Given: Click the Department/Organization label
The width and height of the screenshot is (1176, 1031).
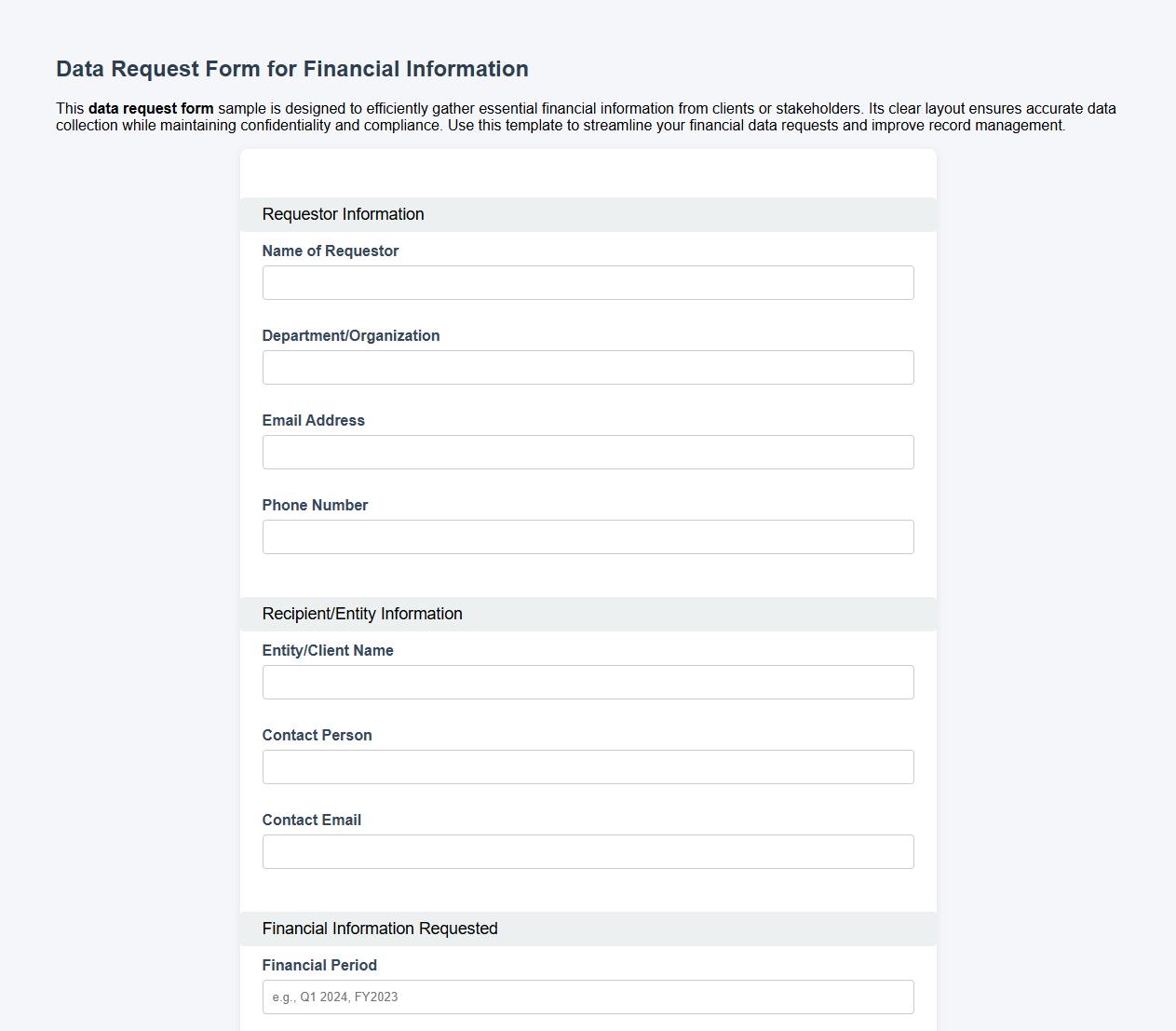Looking at the screenshot, I should pos(351,335).
